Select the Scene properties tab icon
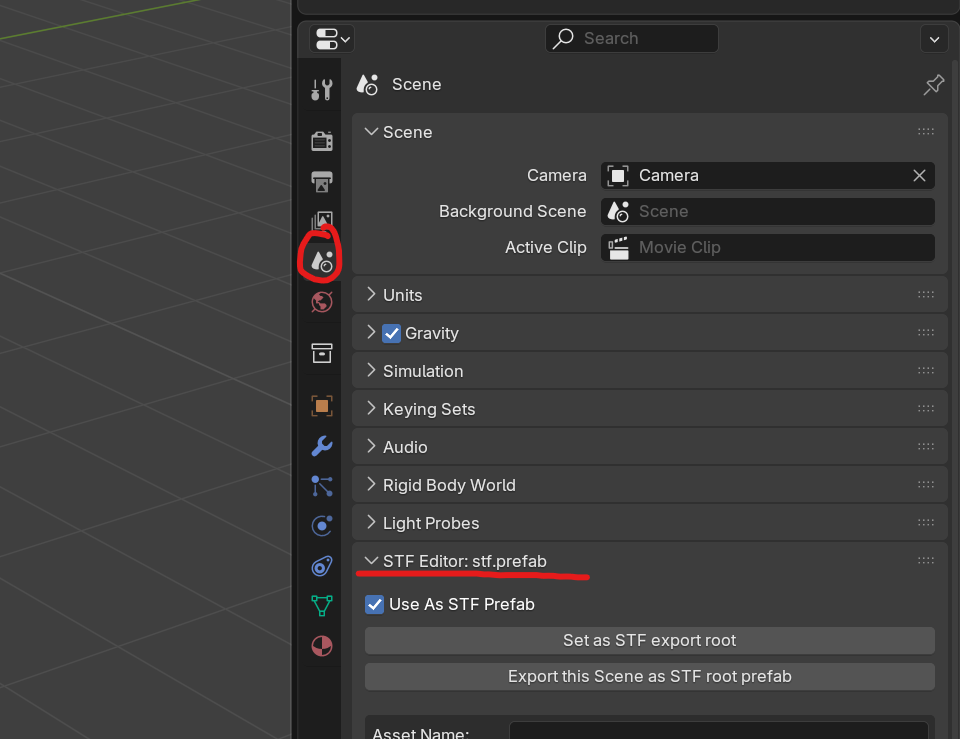Image resolution: width=960 pixels, height=739 pixels. (321, 261)
